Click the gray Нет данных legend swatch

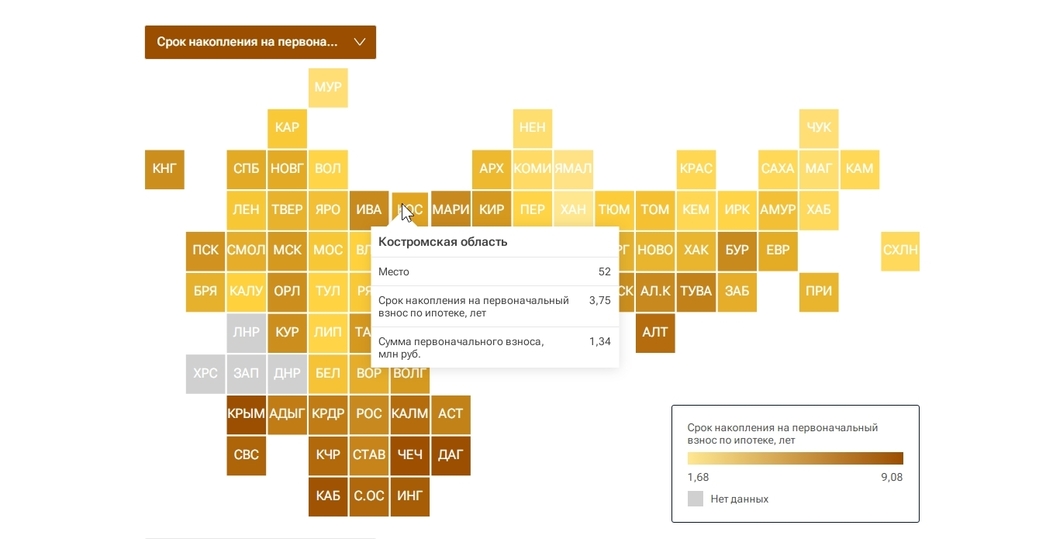pos(695,498)
